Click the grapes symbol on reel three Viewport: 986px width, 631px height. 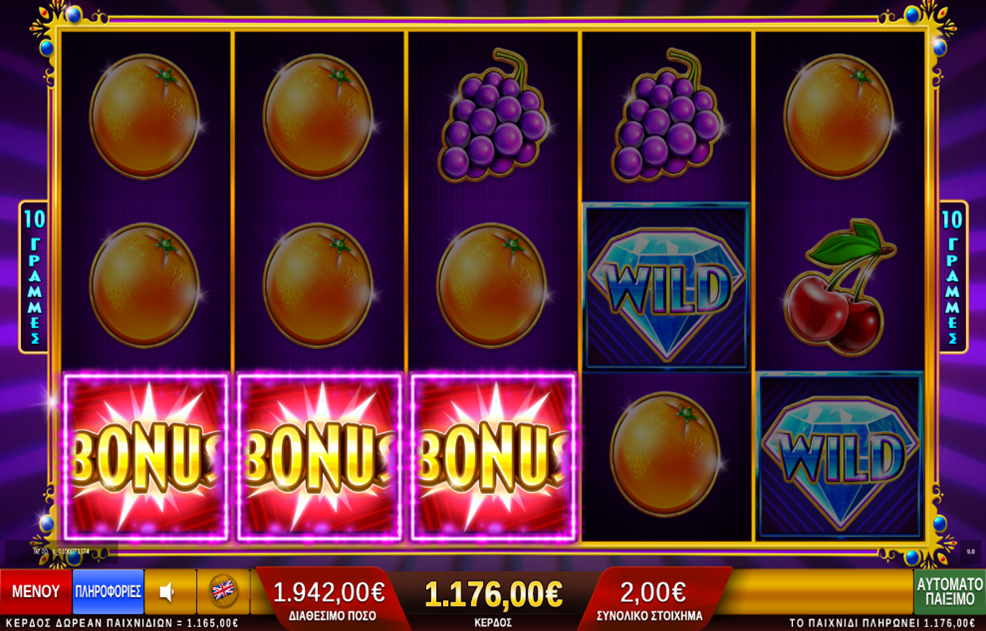coord(494,115)
